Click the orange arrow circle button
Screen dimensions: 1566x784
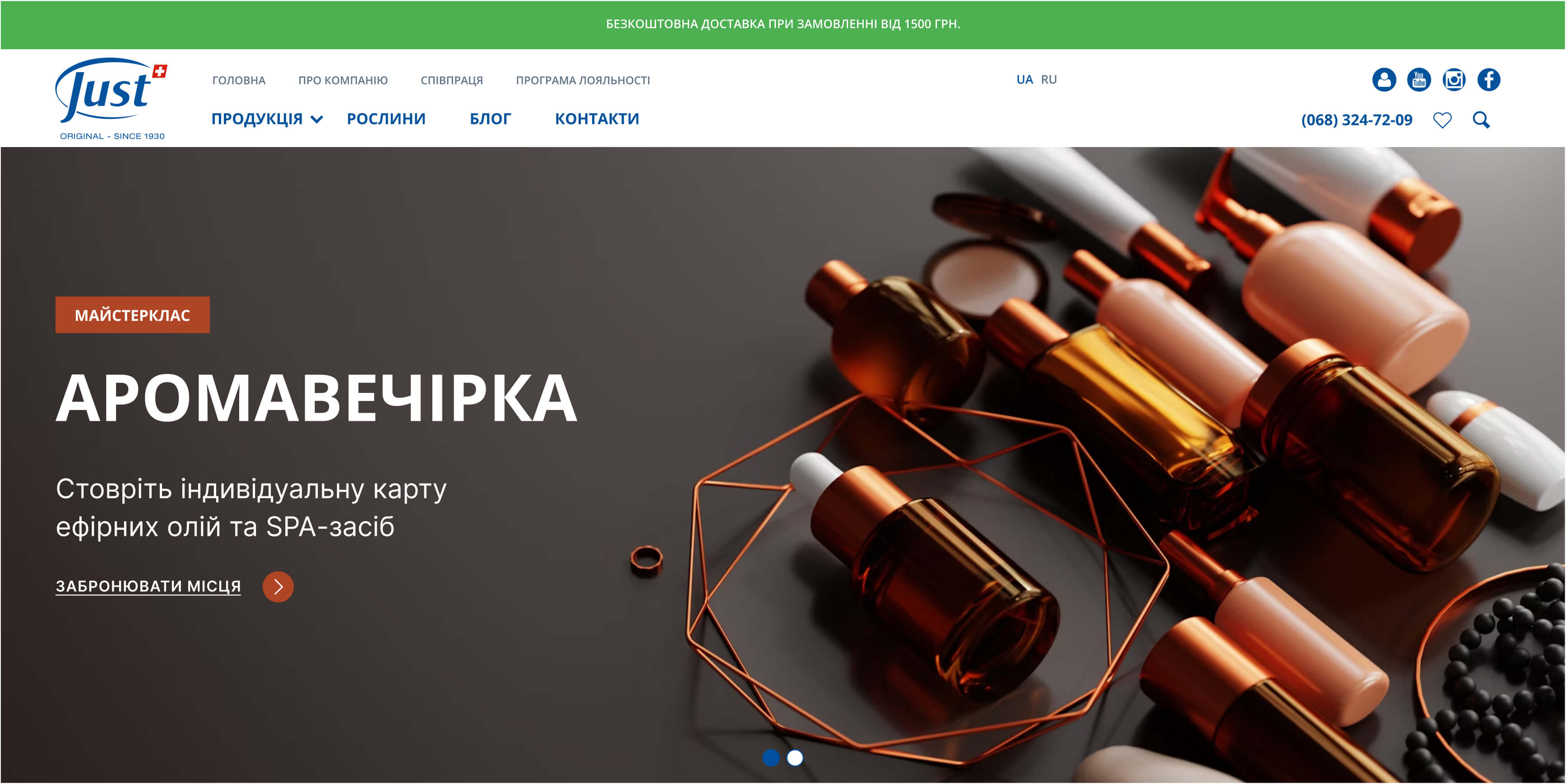pyautogui.click(x=278, y=586)
